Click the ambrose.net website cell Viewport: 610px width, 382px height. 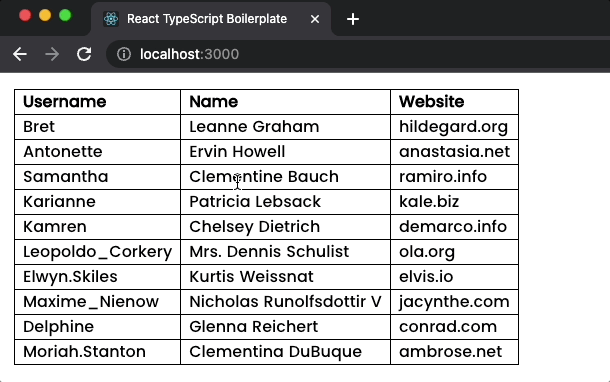[x=454, y=352]
